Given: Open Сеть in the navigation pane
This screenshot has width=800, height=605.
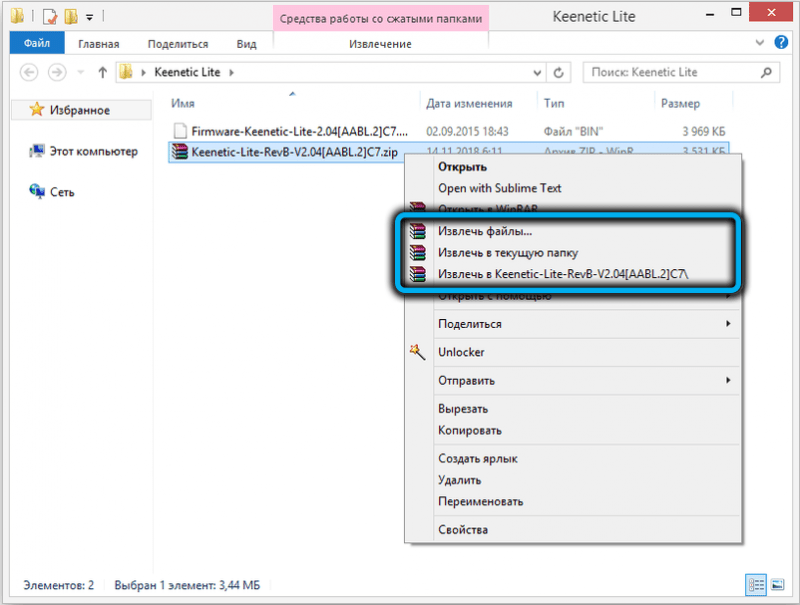Looking at the screenshot, I should pos(62,192).
